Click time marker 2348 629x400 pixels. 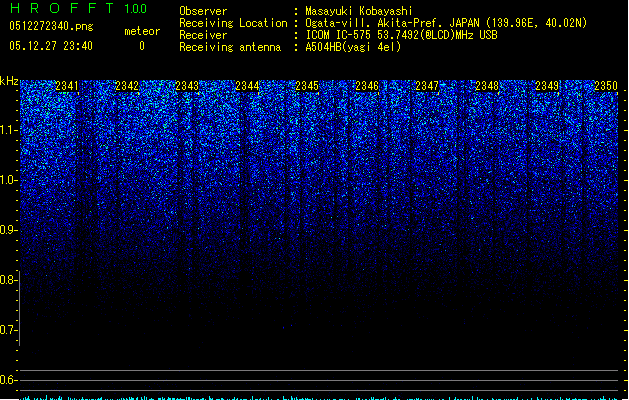(487, 86)
